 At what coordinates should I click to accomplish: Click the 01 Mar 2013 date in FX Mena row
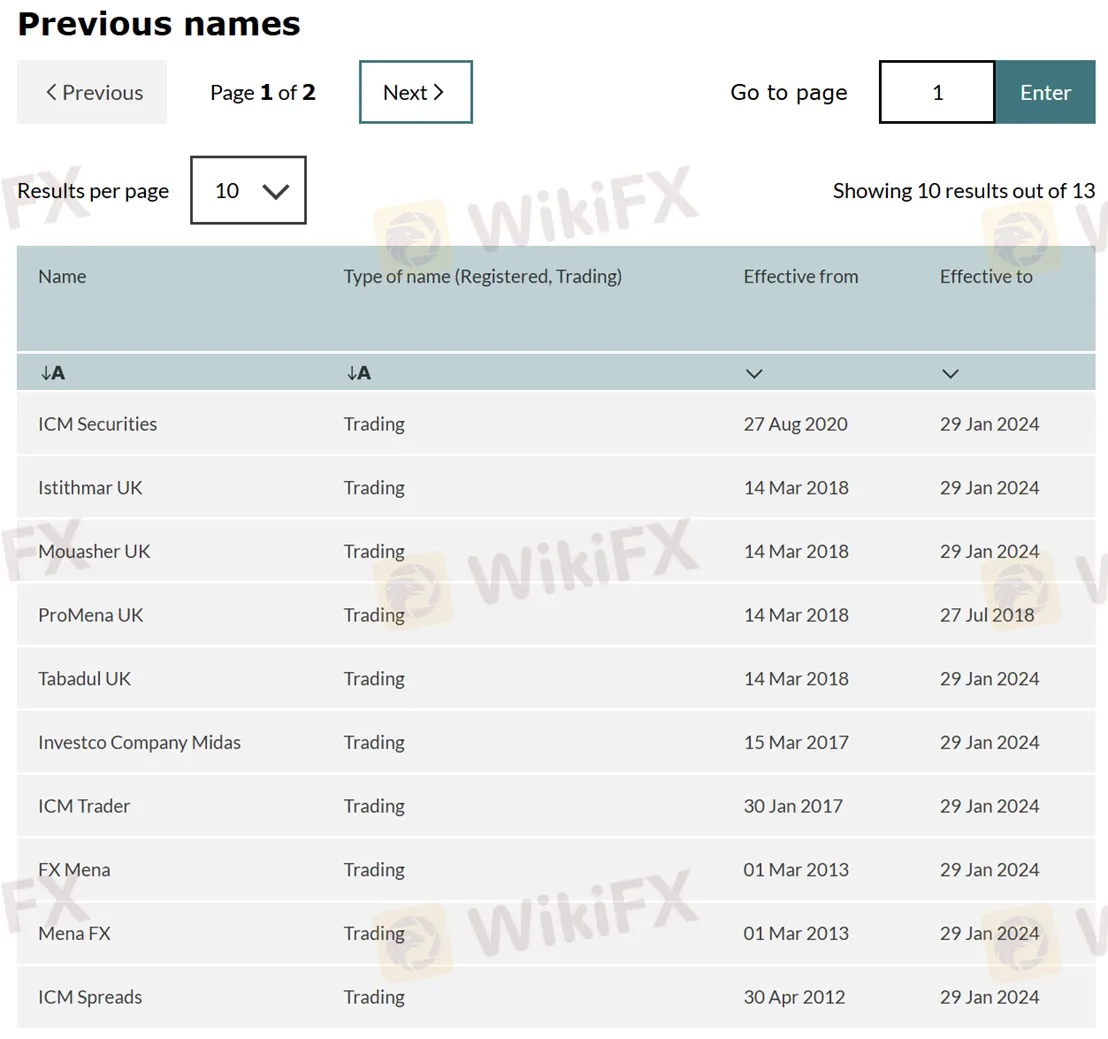[796, 869]
